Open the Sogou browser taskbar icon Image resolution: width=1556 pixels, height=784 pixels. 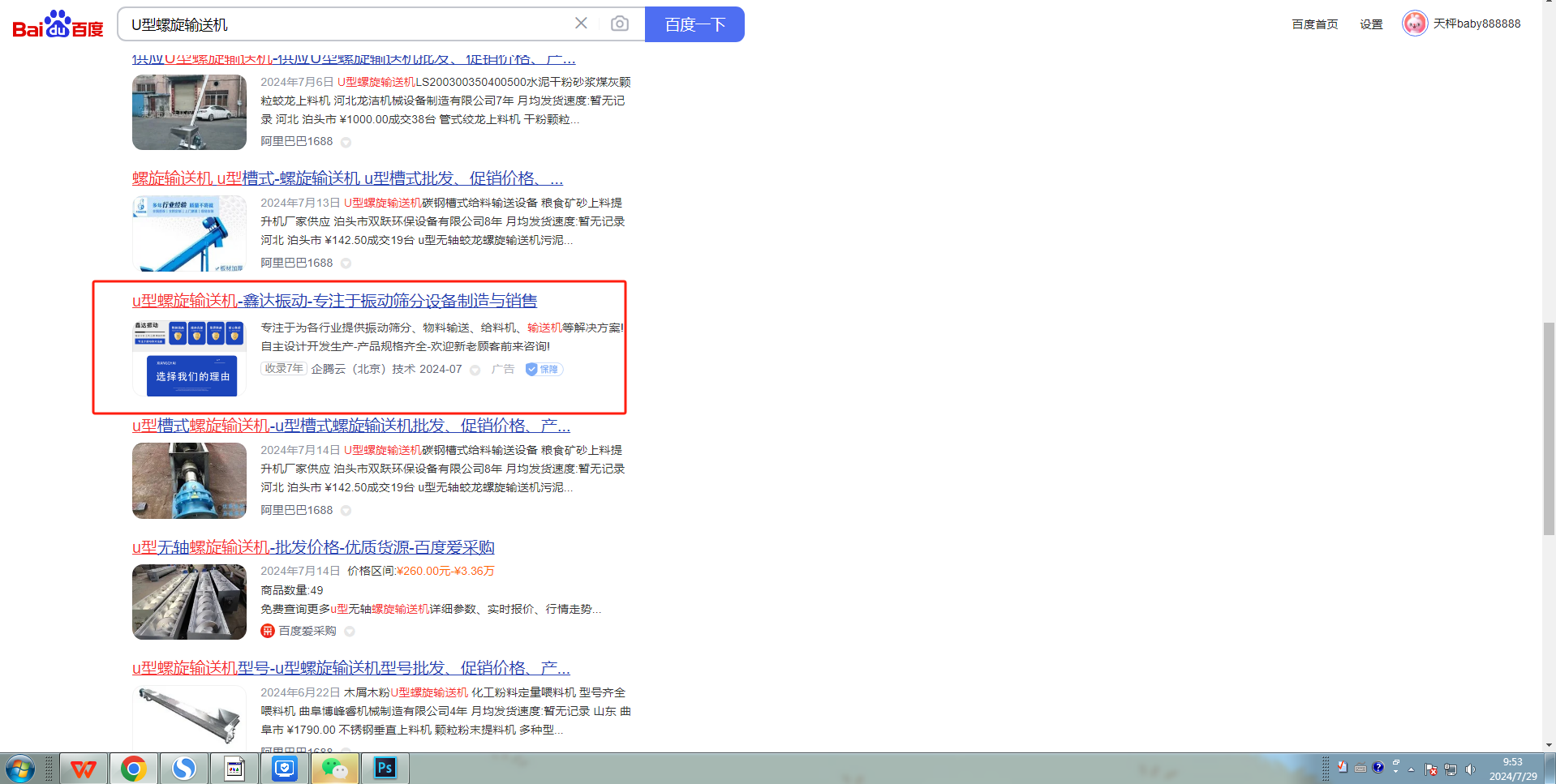pyautogui.click(x=183, y=768)
